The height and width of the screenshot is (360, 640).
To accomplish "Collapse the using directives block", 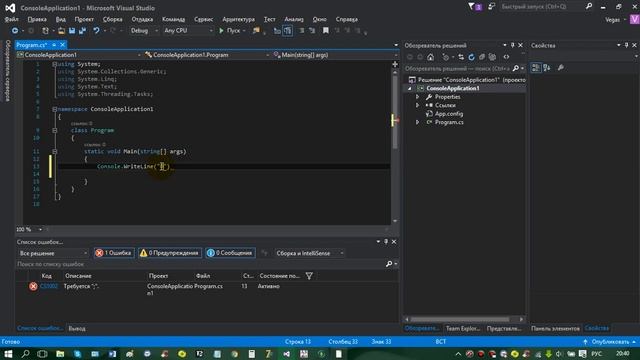I will coord(54,64).
